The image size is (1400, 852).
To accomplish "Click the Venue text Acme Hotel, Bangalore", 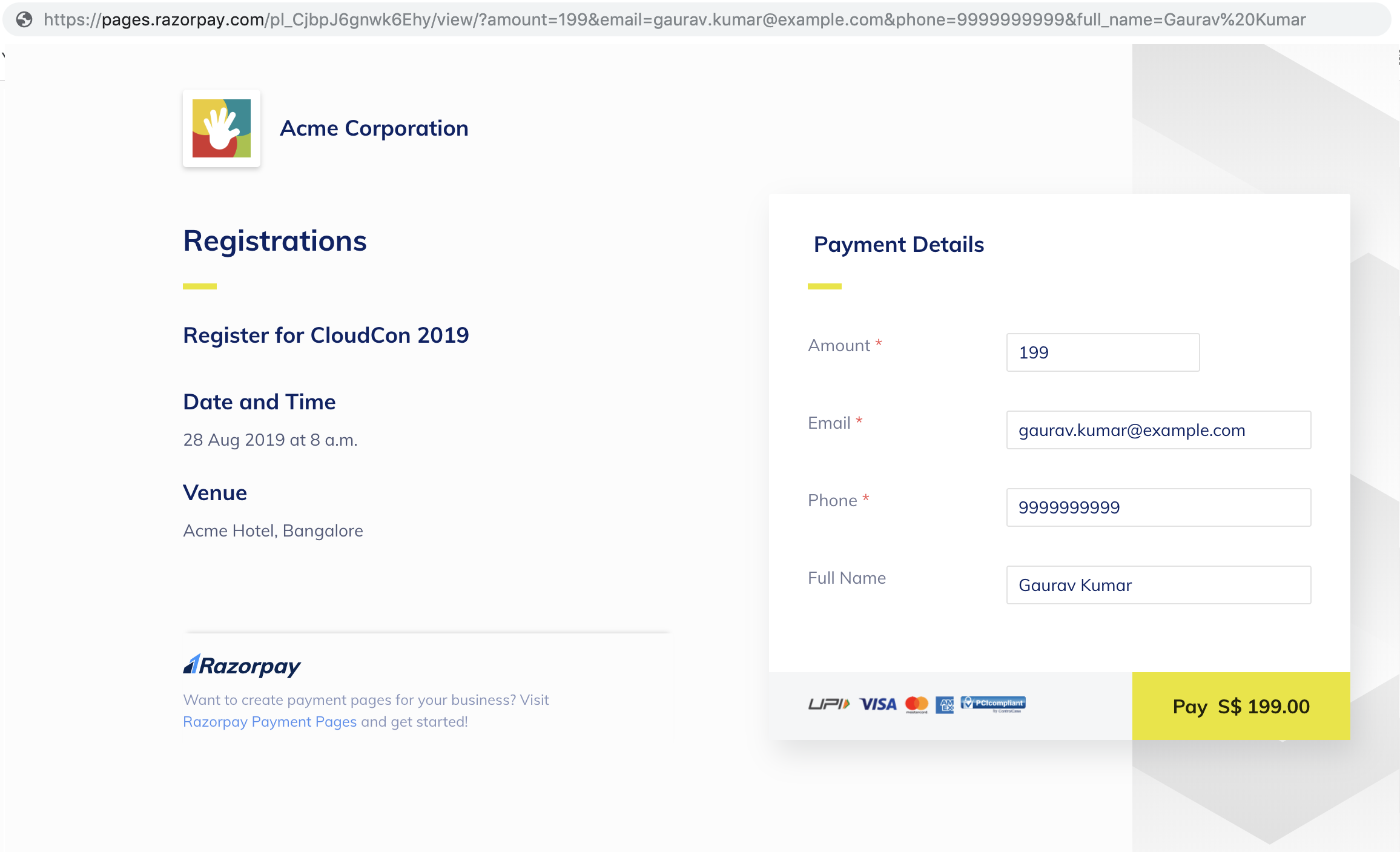I will [273, 530].
